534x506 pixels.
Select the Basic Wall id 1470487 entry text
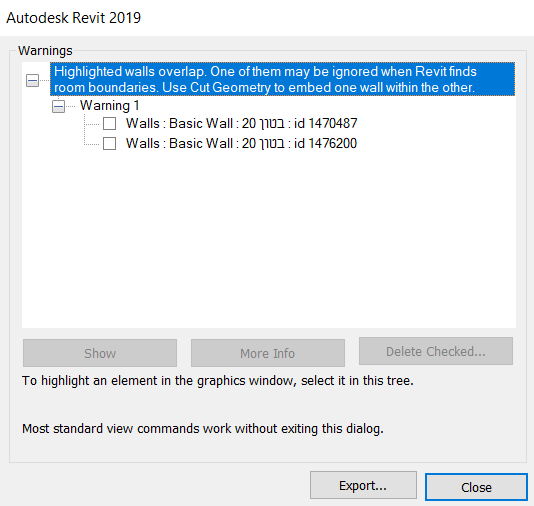click(x=241, y=124)
